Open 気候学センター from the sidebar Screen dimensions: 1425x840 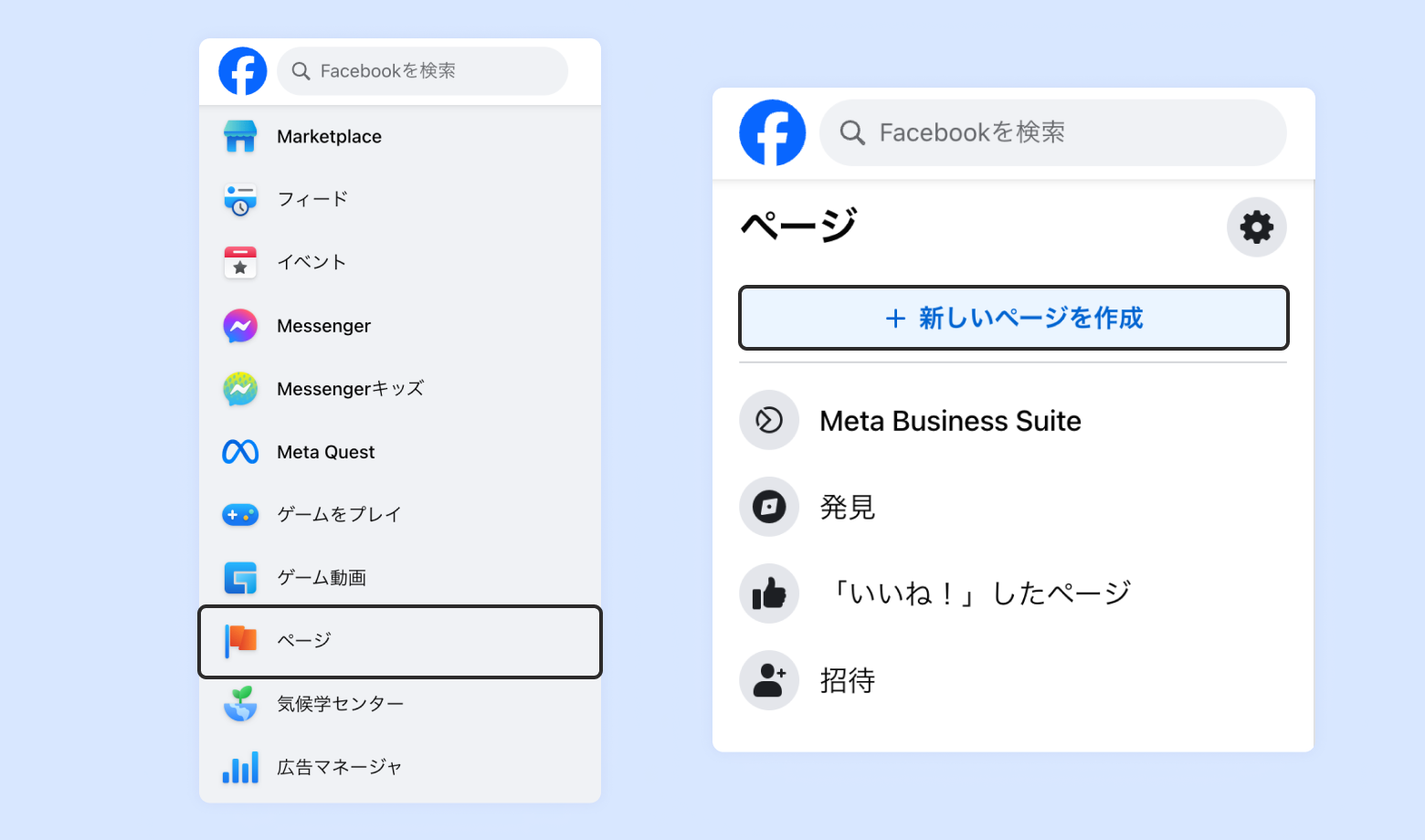[340, 704]
